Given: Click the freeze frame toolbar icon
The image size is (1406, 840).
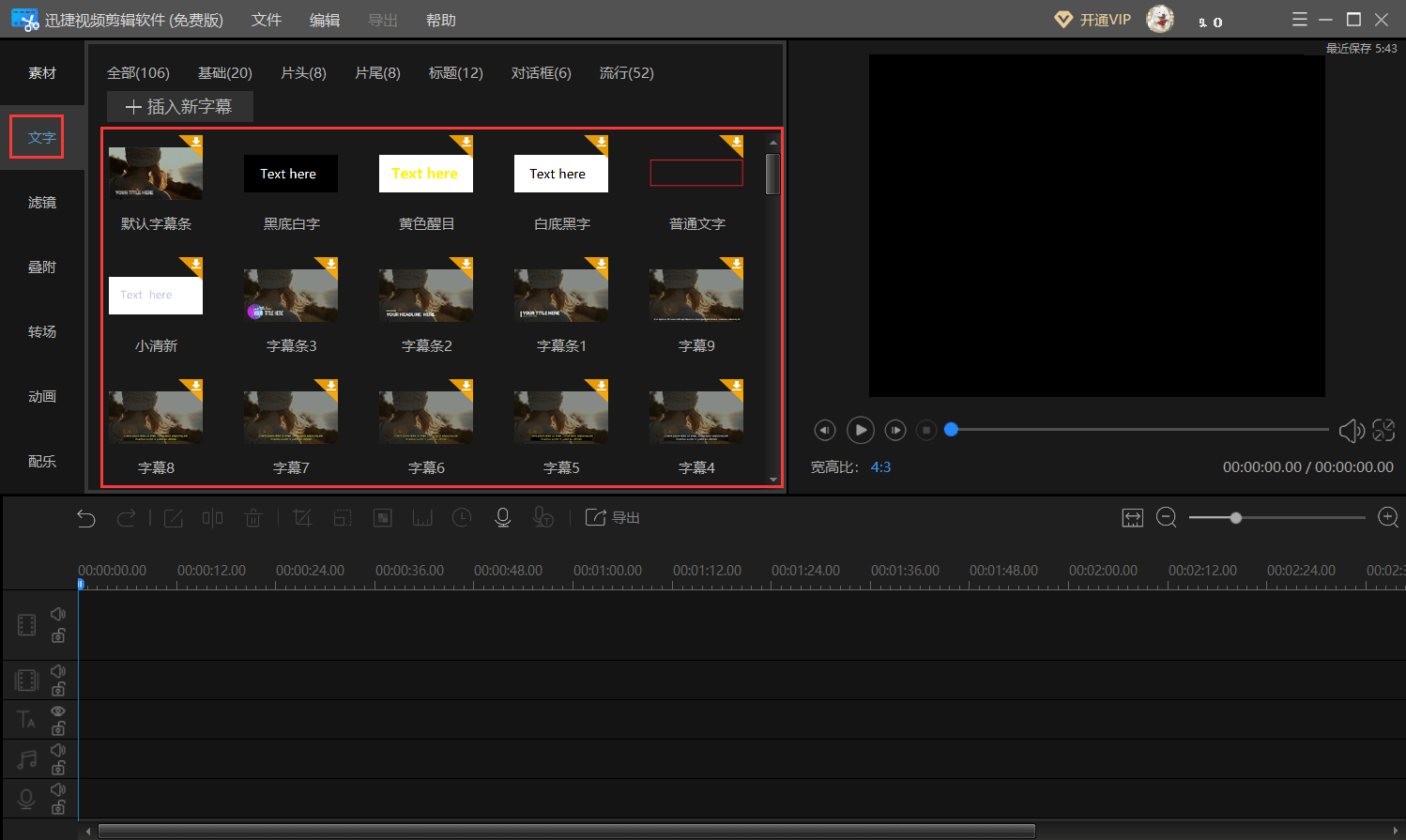Looking at the screenshot, I should tap(422, 518).
